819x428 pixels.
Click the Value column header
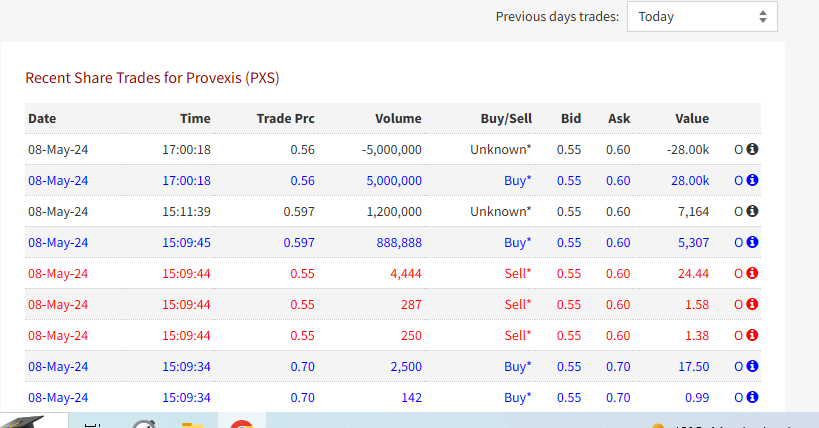pos(692,119)
